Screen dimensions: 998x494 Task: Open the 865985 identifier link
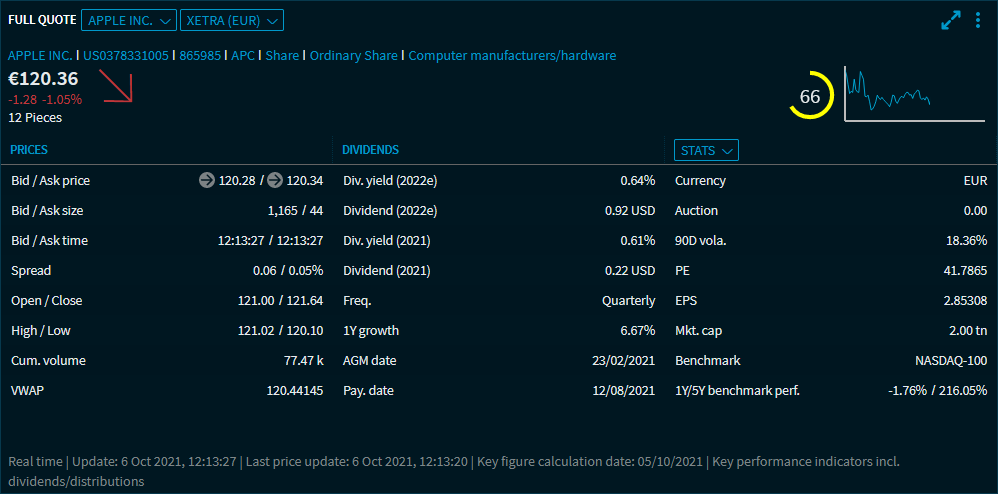pyautogui.click(x=201, y=56)
